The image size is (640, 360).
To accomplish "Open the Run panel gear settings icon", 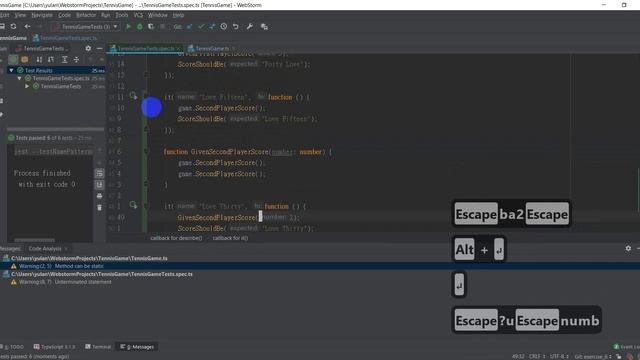I will tap(88, 48).
